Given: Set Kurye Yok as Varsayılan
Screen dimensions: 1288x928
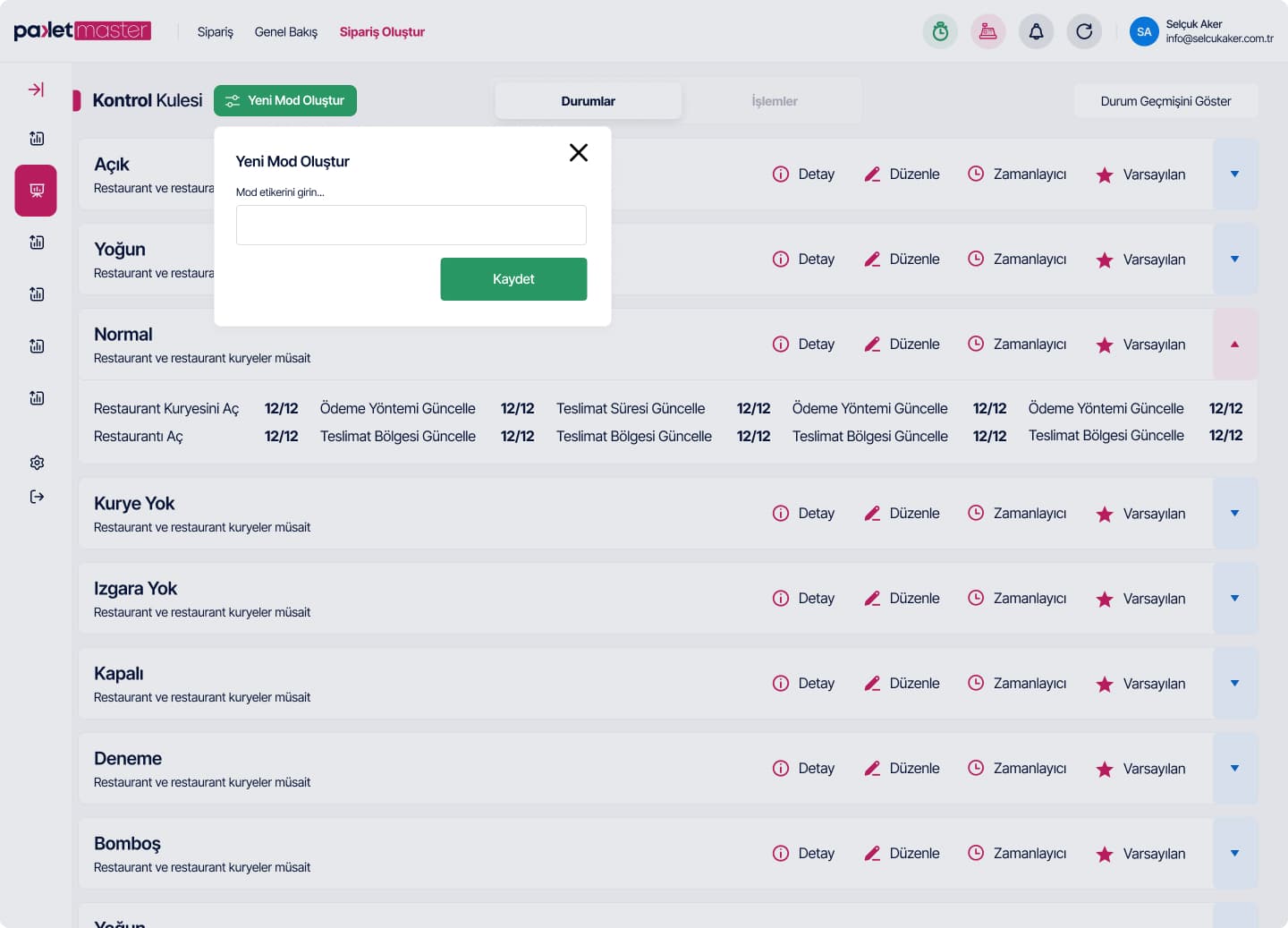Looking at the screenshot, I should pos(1140,514).
